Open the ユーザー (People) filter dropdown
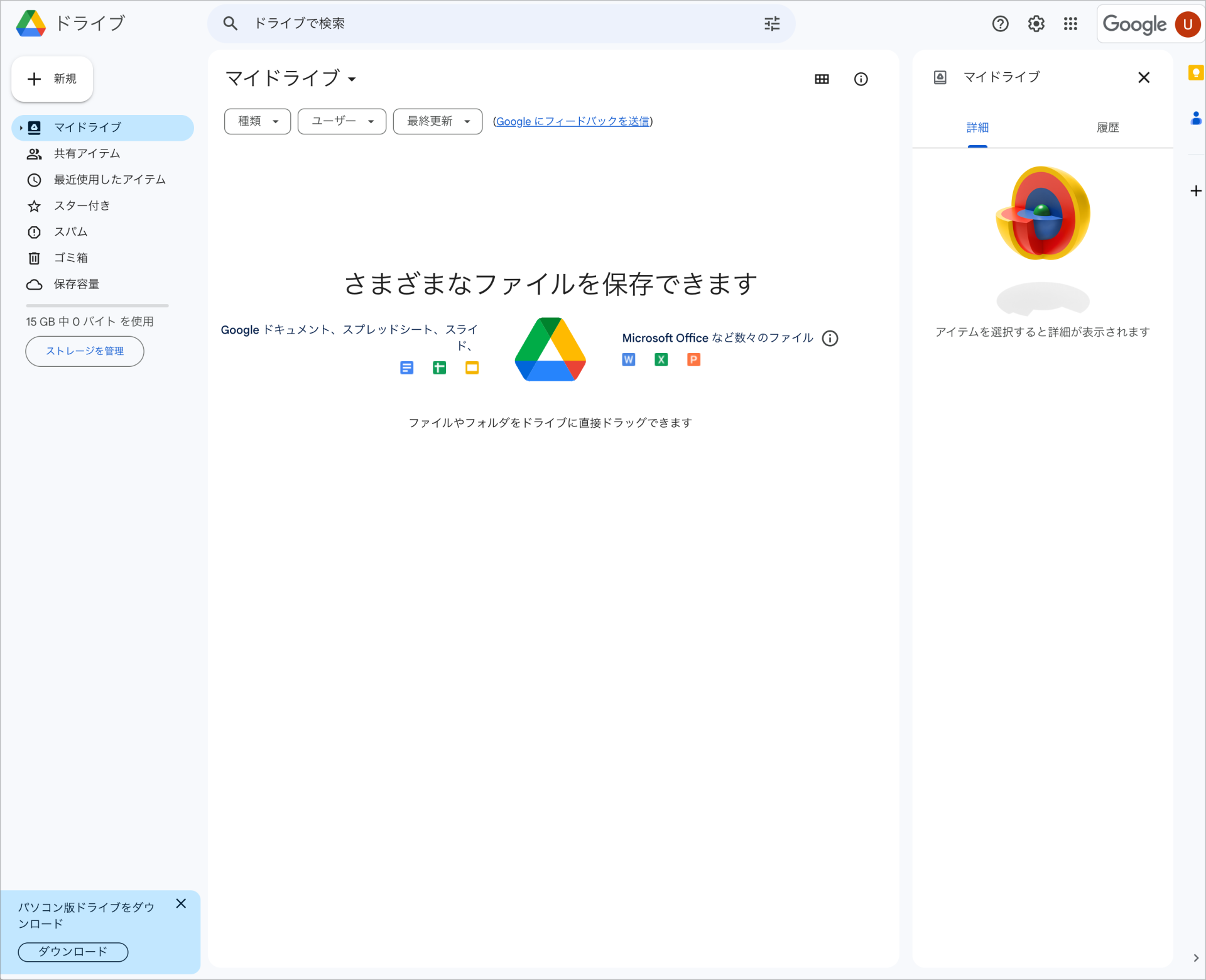The width and height of the screenshot is (1206, 980). pyautogui.click(x=341, y=121)
